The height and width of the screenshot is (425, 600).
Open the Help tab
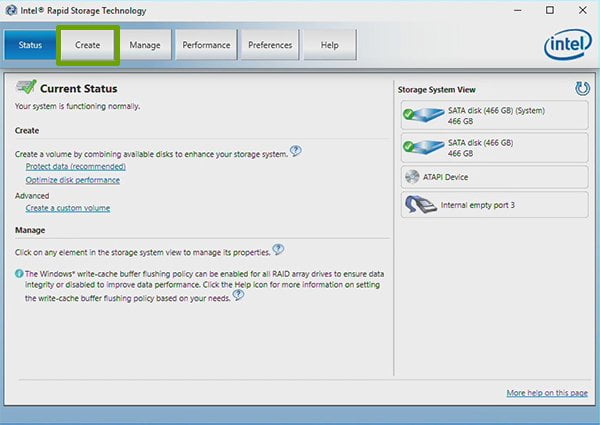pos(329,45)
